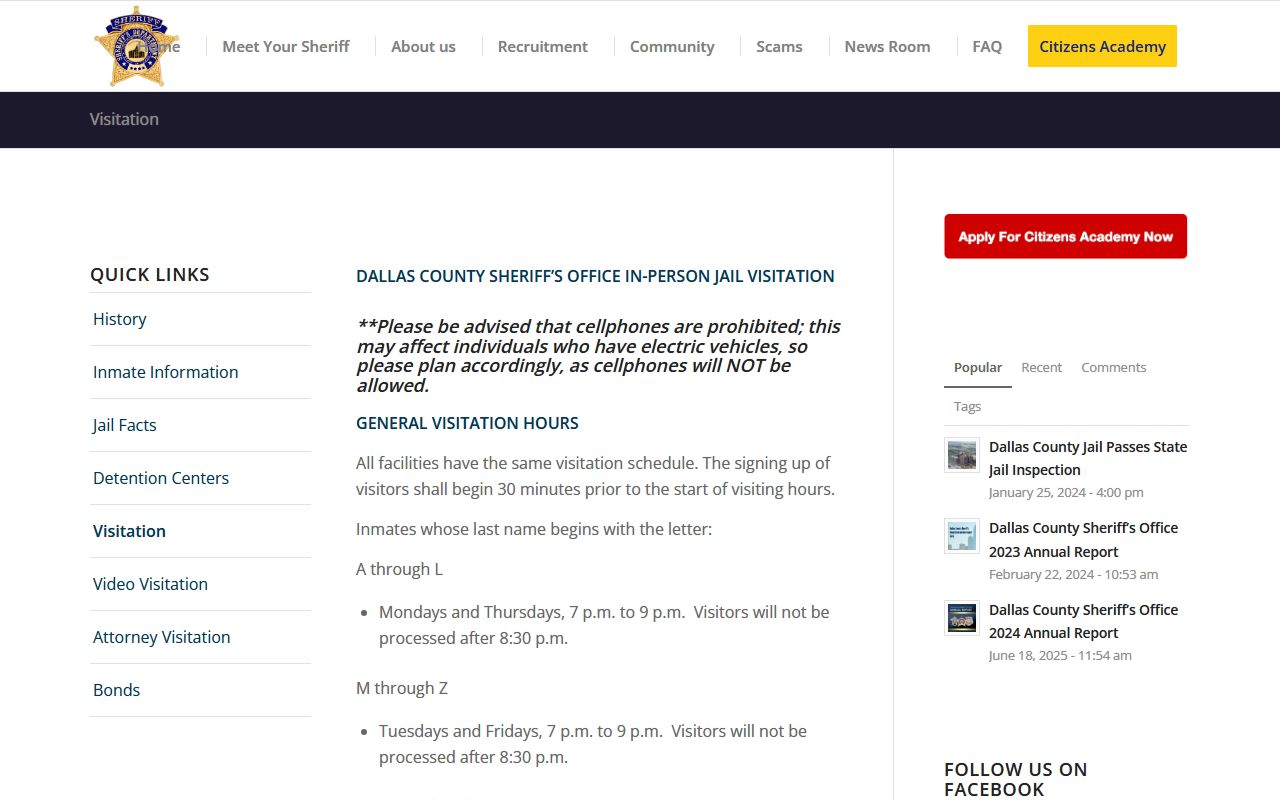Viewport: 1280px width, 800px height.
Task: Open Jail Facts quick link
Action: (125, 425)
